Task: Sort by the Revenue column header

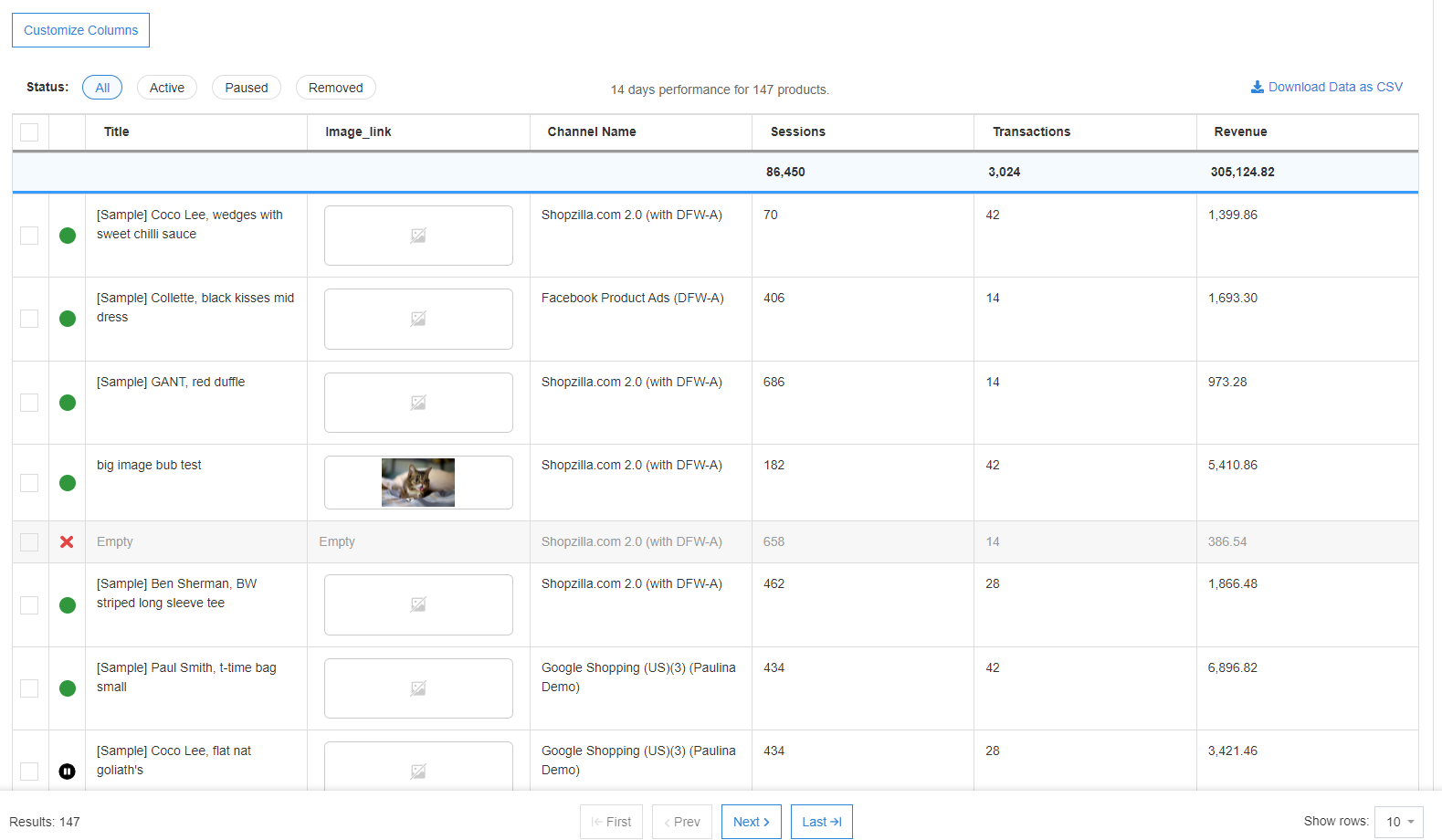Action: point(1240,131)
